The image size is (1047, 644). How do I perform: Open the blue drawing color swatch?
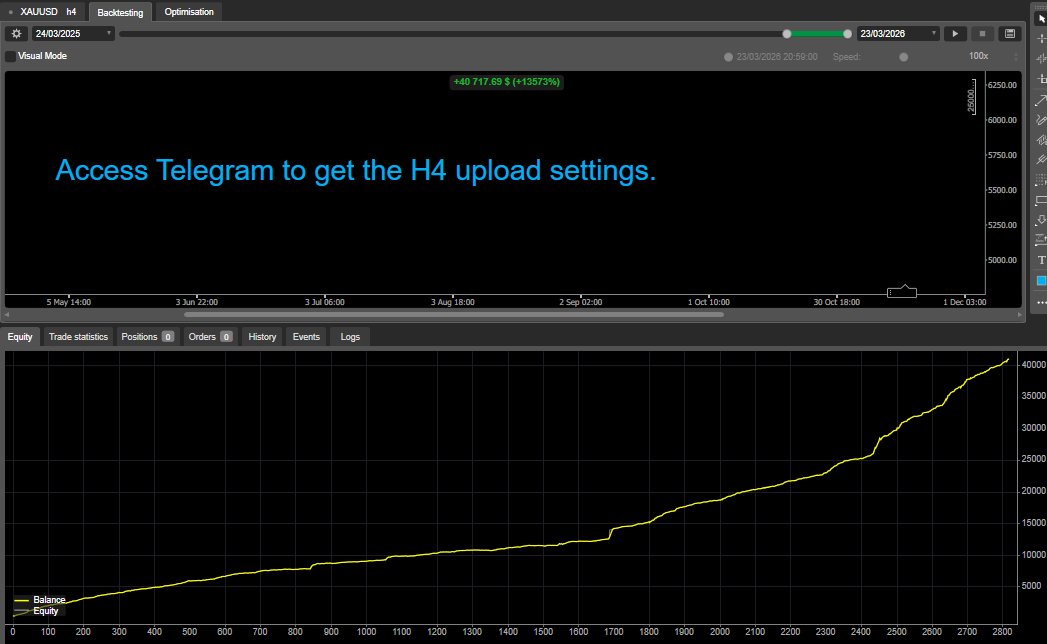(1041, 281)
